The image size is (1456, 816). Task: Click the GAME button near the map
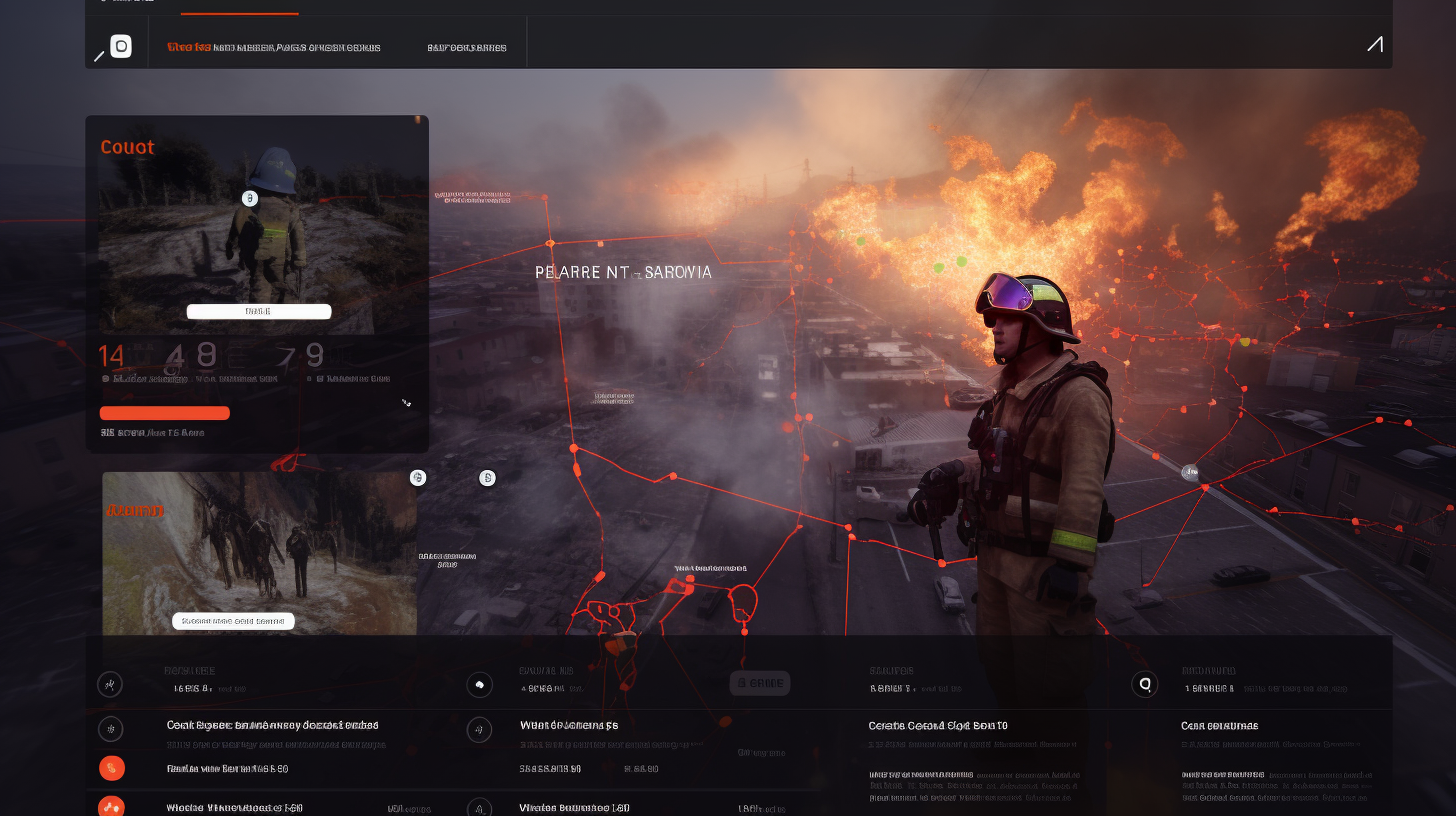759,683
